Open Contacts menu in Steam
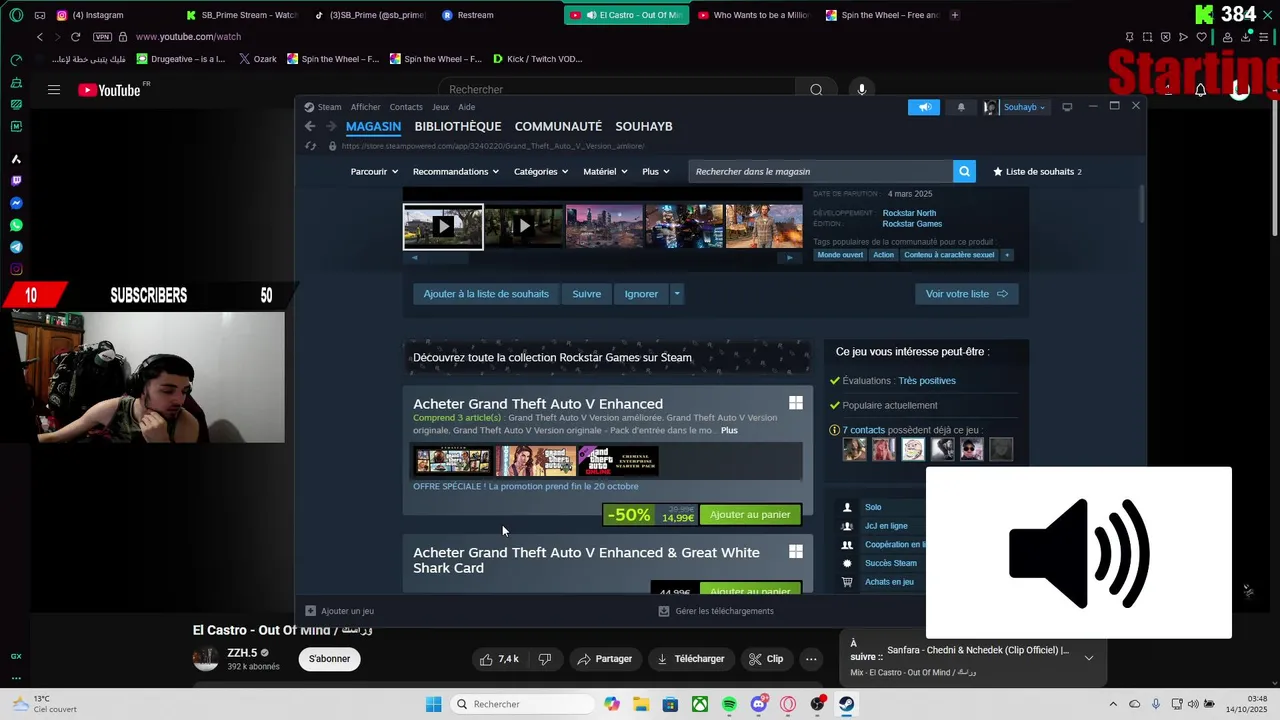This screenshot has height=720, width=1280. [406, 107]
